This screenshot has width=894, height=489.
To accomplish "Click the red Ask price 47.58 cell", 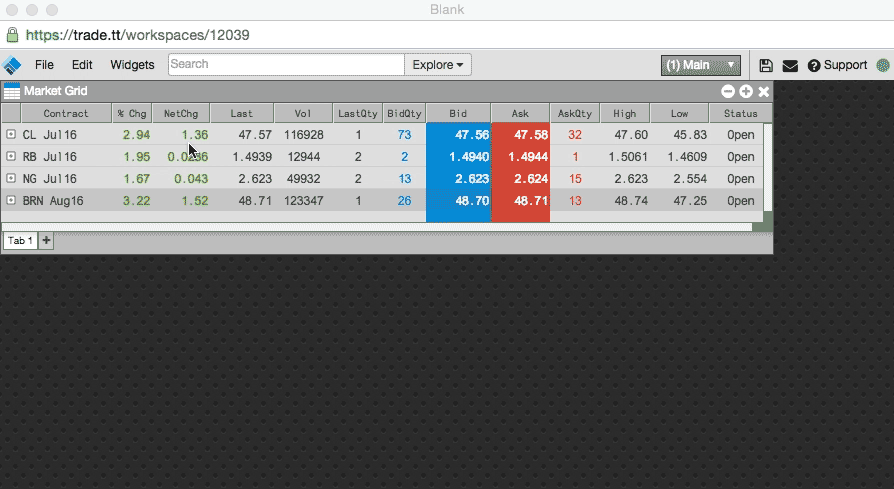I will [x=520, y=134].
